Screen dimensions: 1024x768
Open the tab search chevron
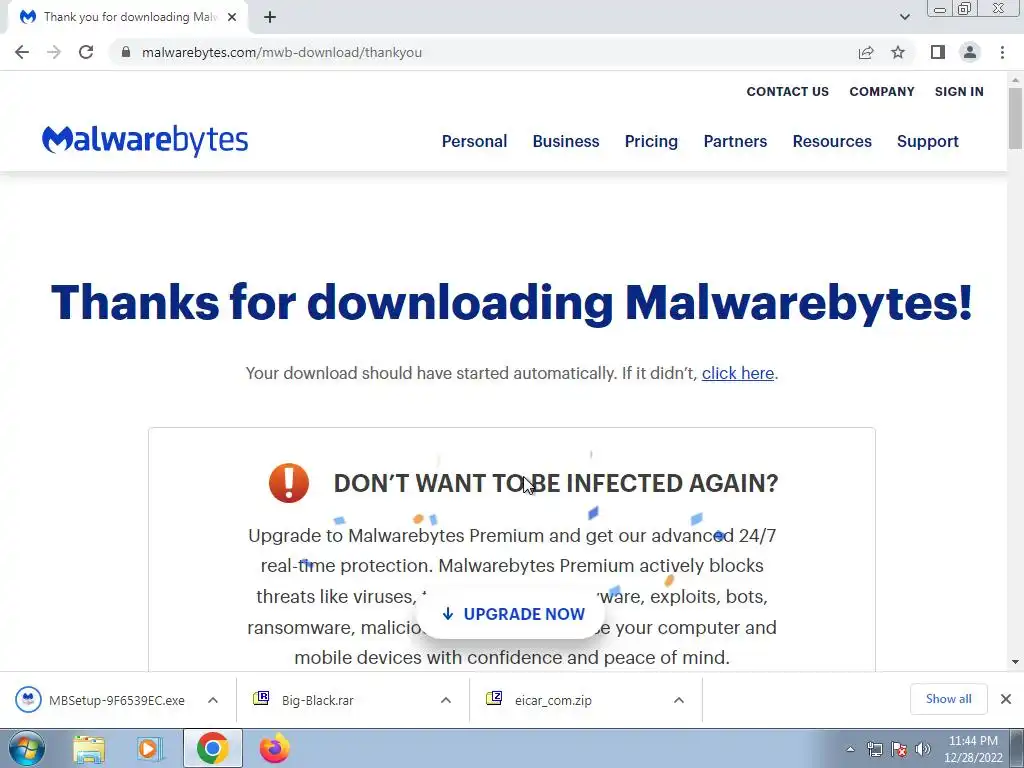904,17
